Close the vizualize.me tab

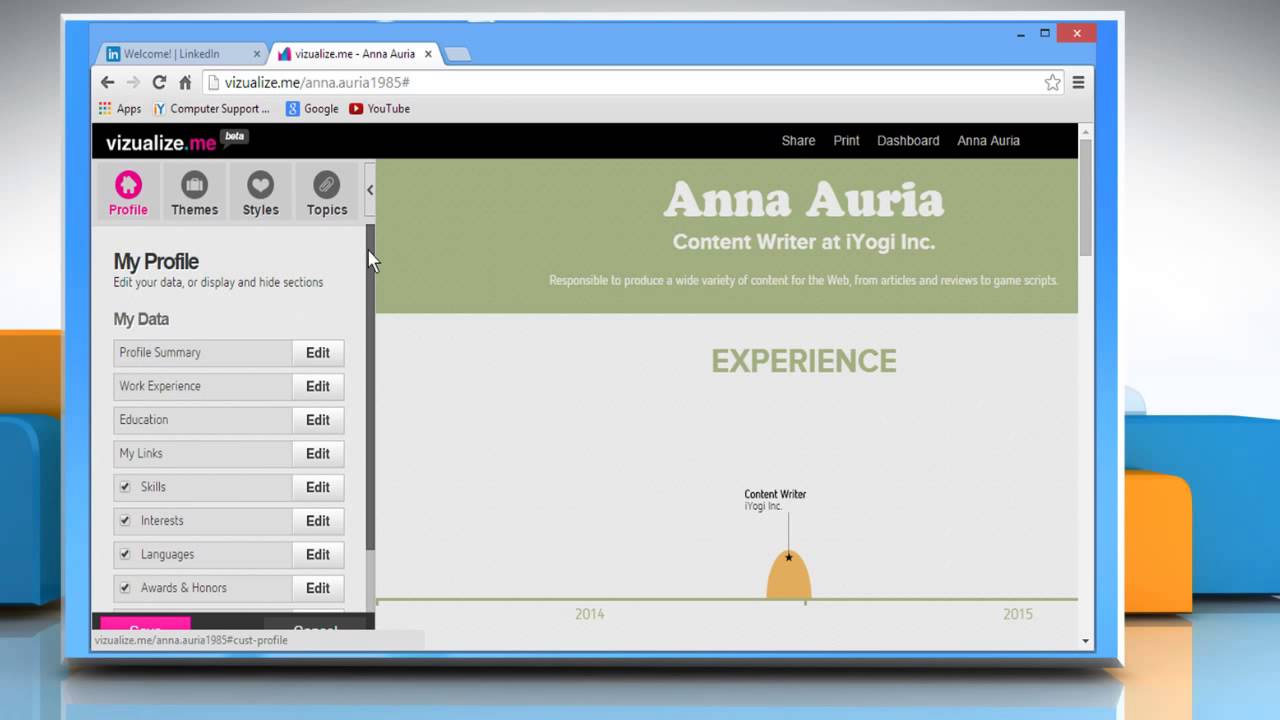[426, 54]
